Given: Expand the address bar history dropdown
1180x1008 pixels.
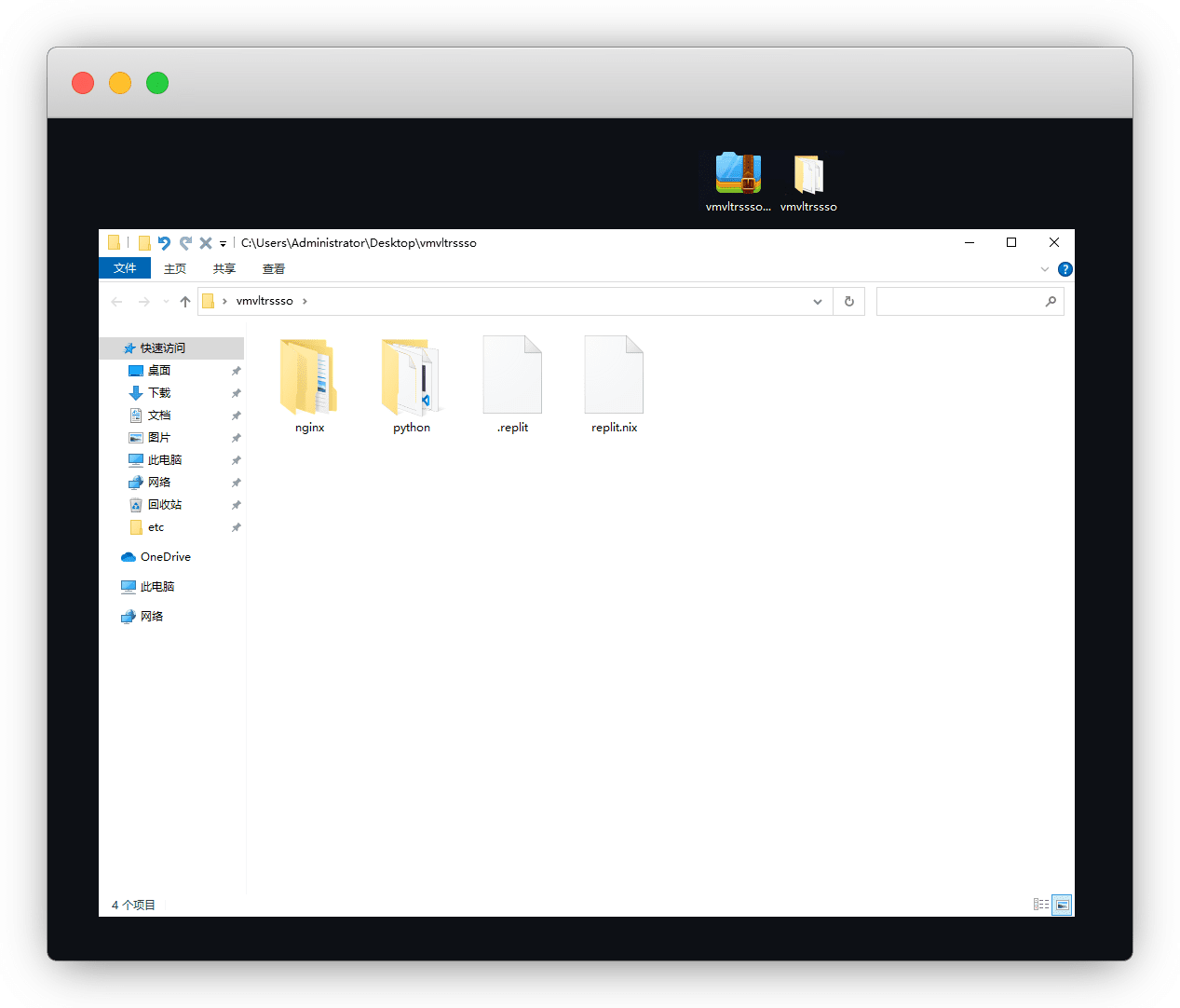Looking at the screenshot, I should coord(817,302).
